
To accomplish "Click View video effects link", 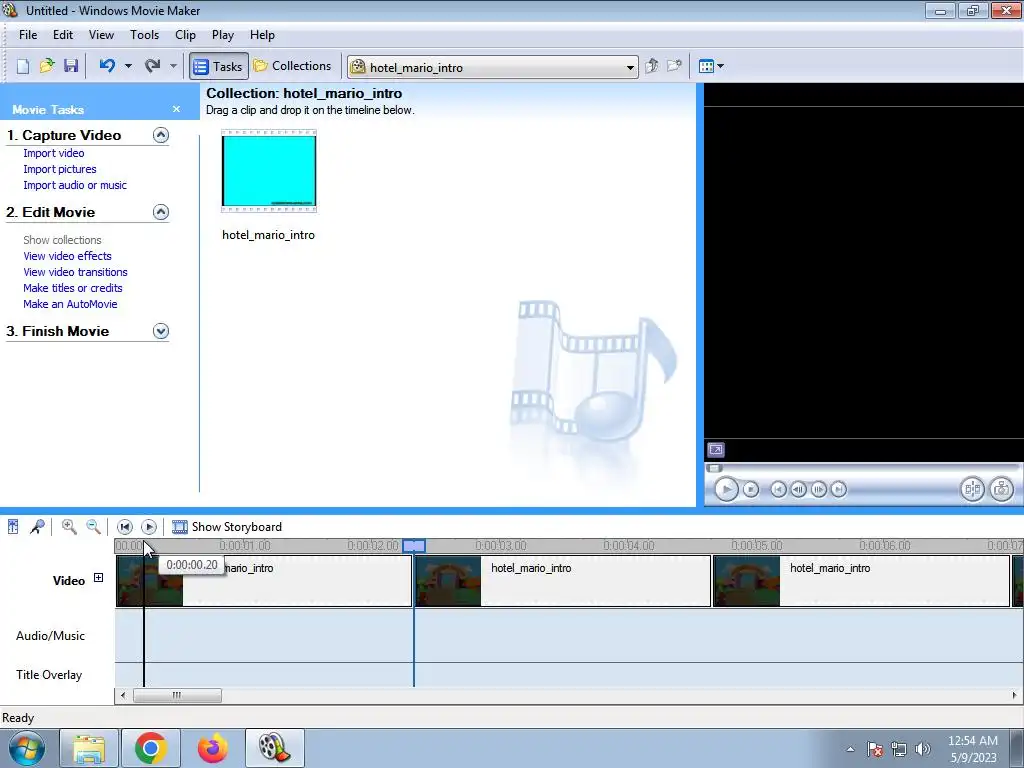I will pyautogui.click(x=67, y=256).
